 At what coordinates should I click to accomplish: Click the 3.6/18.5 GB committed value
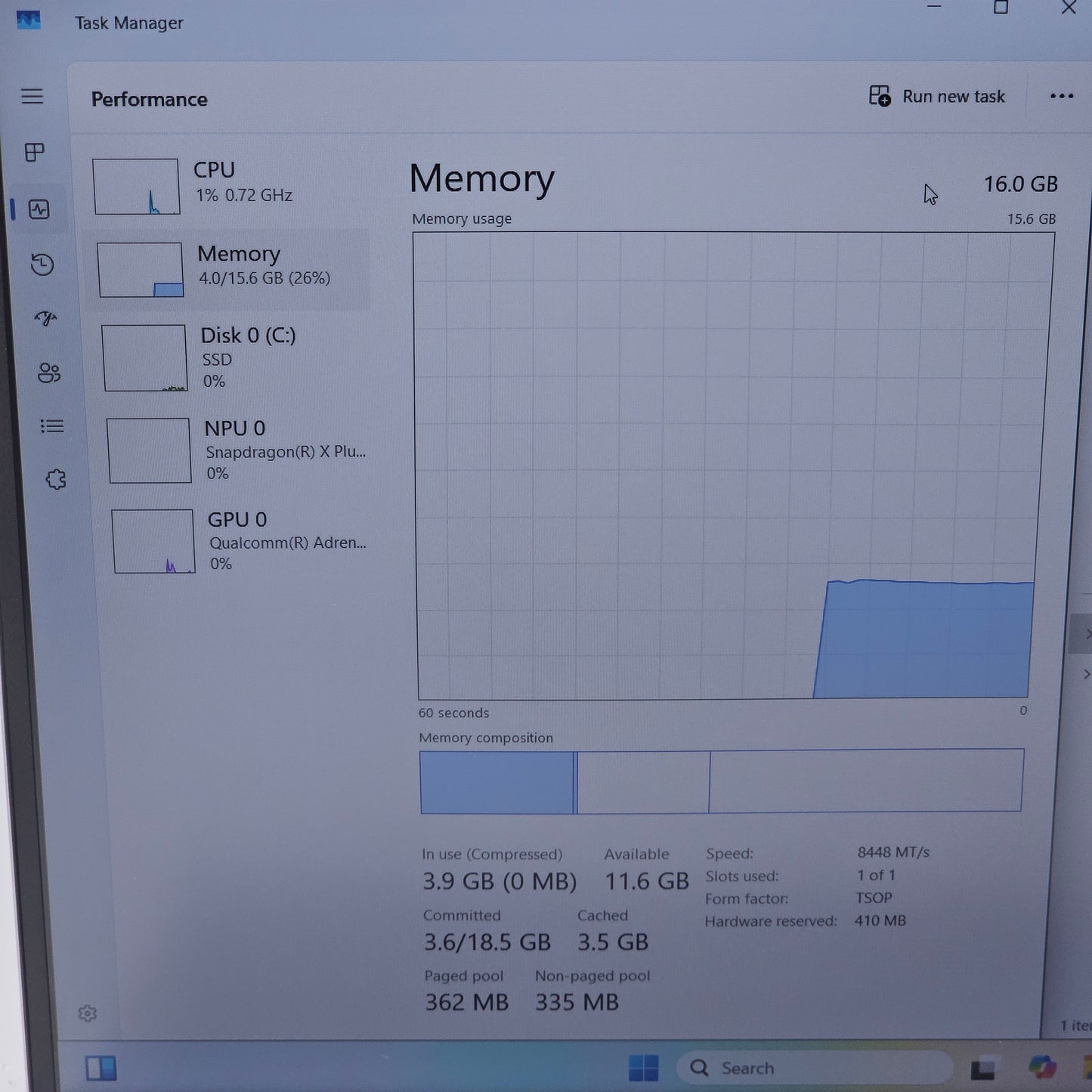click(x=487, y=942)
